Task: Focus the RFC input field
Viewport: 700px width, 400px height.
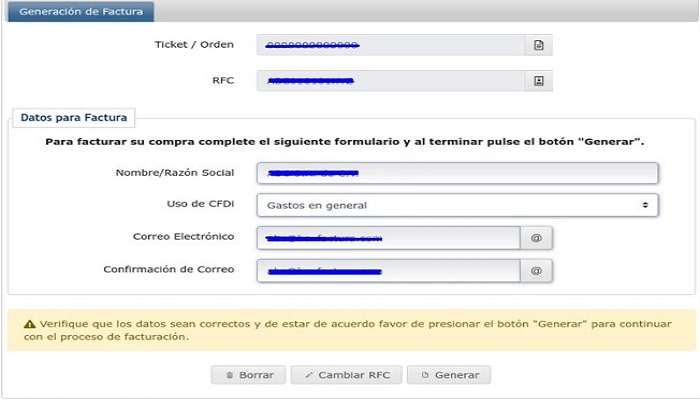Action: tap(391, 81)
